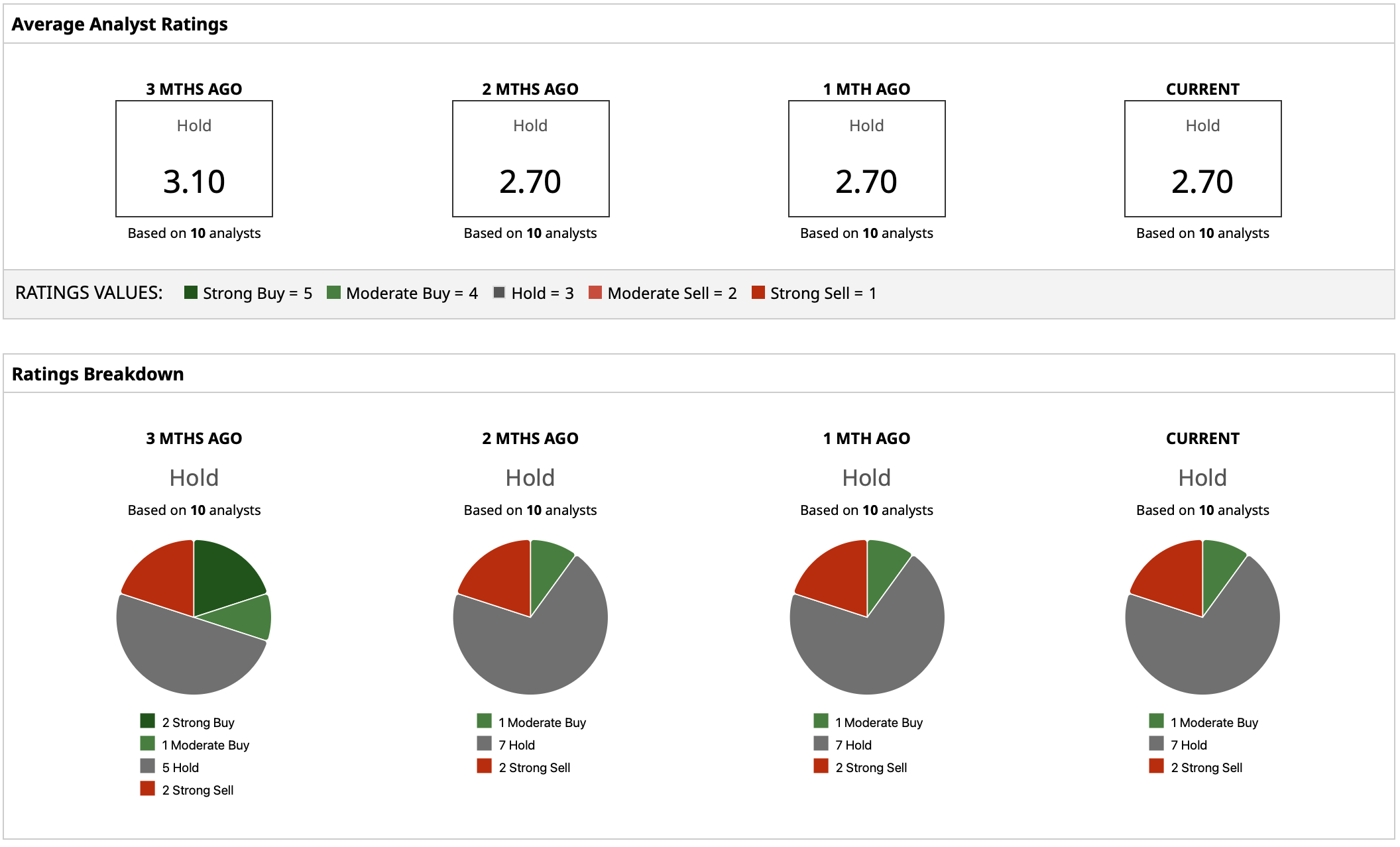Click the 2 MTHS AGO 2.70 rating box

click(x=530, y=159)
